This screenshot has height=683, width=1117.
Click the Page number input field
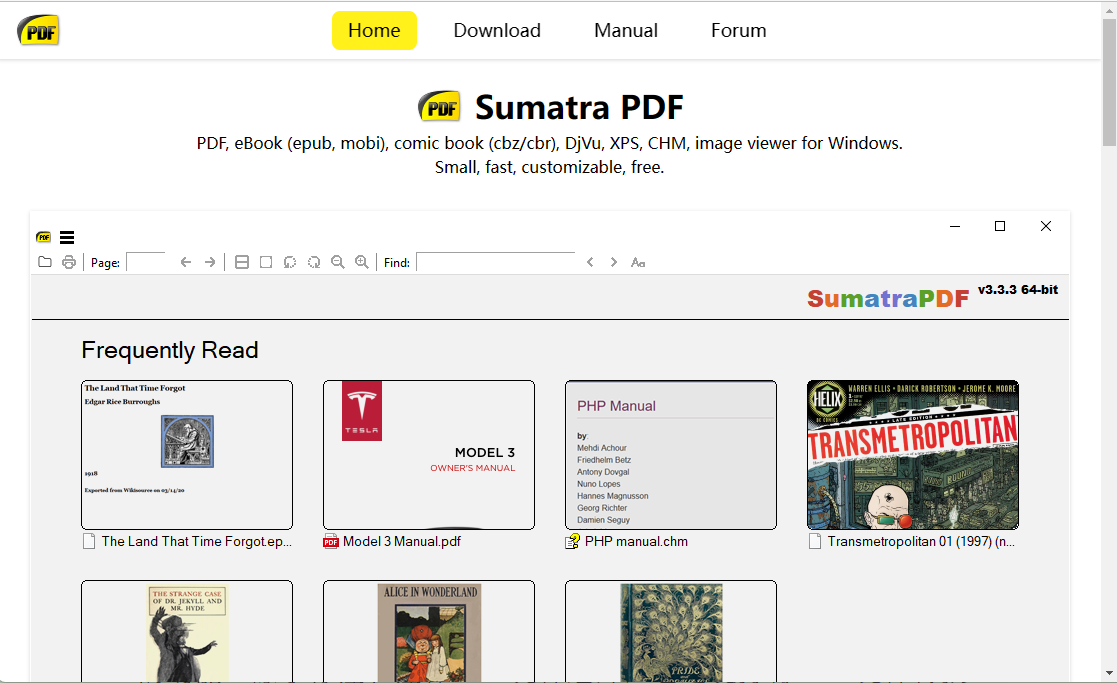pos(146,262)
